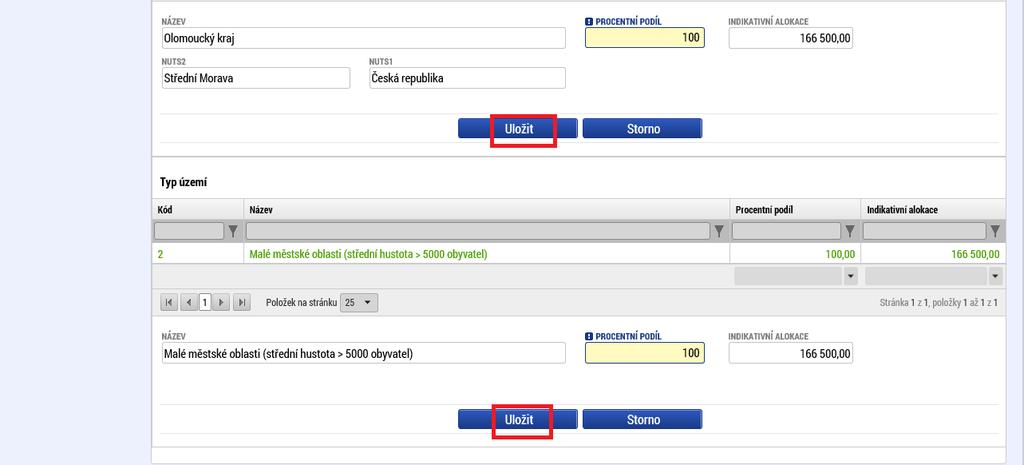This screenshot has height=465, width=1024.
Task: Click the 100,00 percent cell in the table
Action: pos(795,254)
